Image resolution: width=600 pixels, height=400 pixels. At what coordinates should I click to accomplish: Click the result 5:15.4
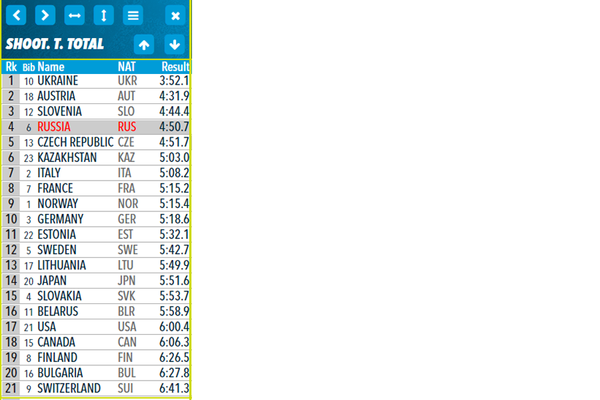[174, 204]
